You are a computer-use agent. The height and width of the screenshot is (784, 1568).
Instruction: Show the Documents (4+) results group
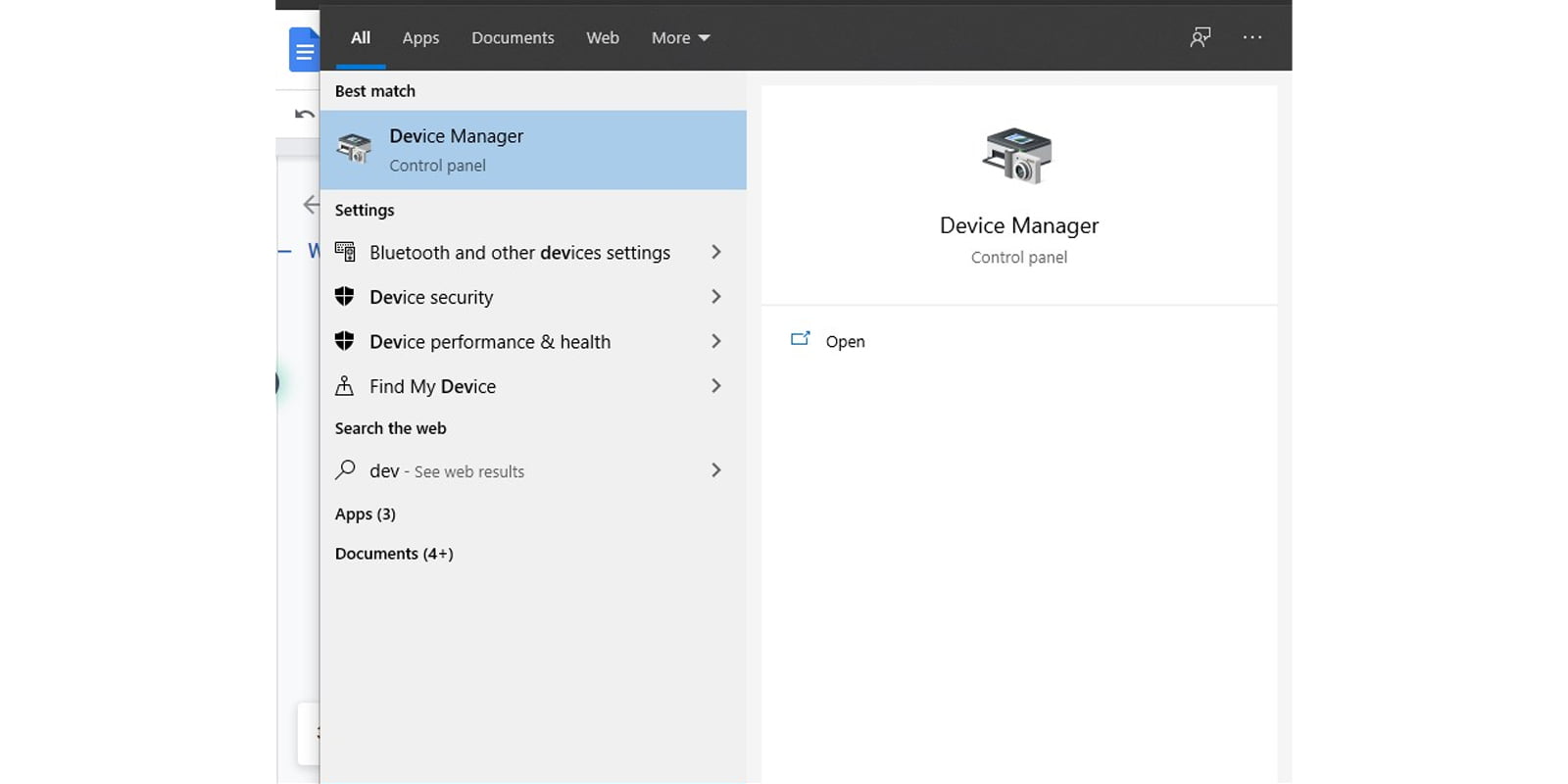(x=394, y=554)
